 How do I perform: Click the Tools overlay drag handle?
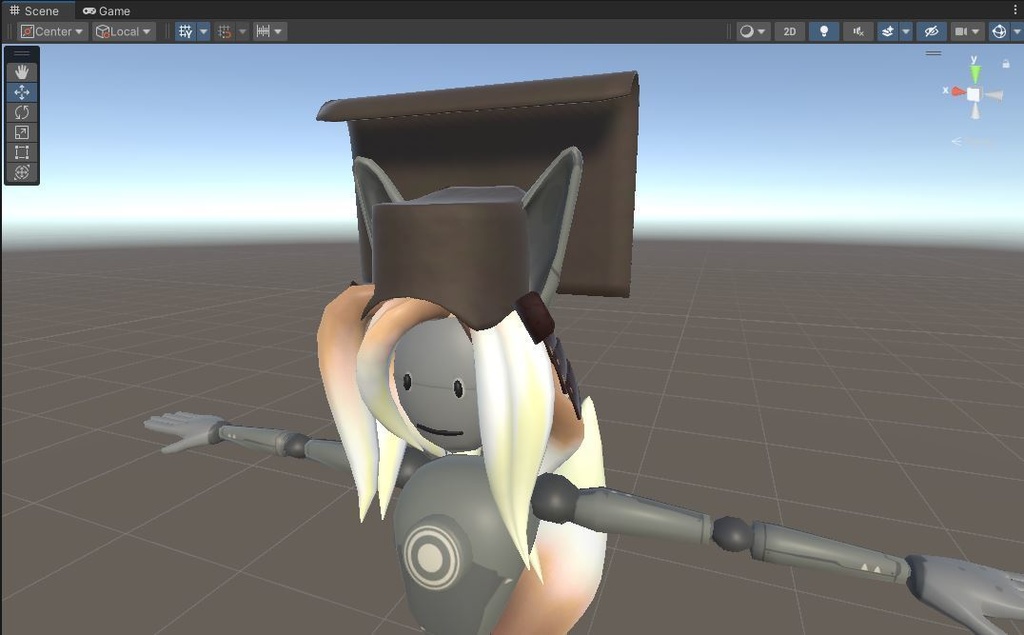point(22,54)
